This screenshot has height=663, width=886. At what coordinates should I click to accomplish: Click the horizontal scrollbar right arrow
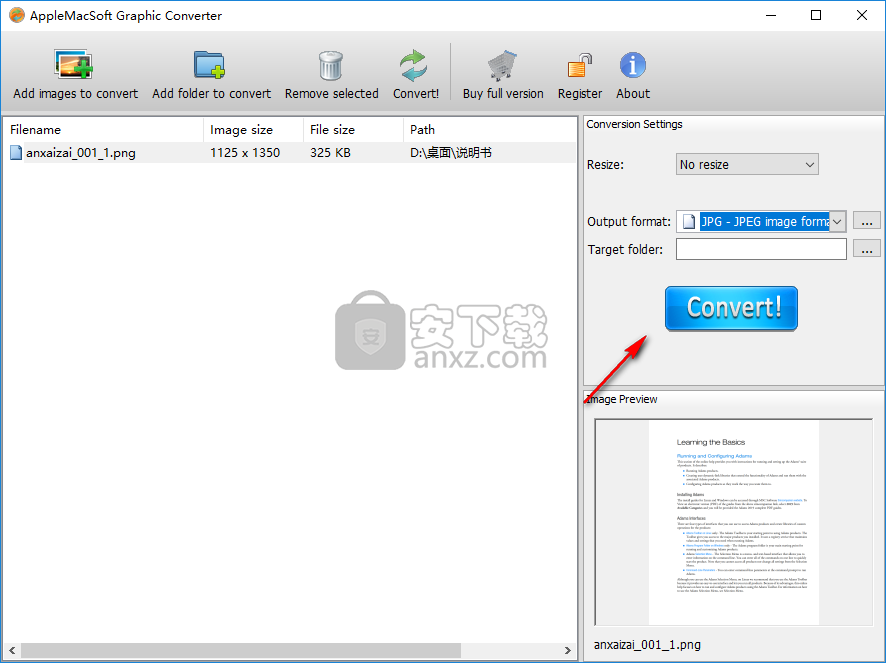568,651
